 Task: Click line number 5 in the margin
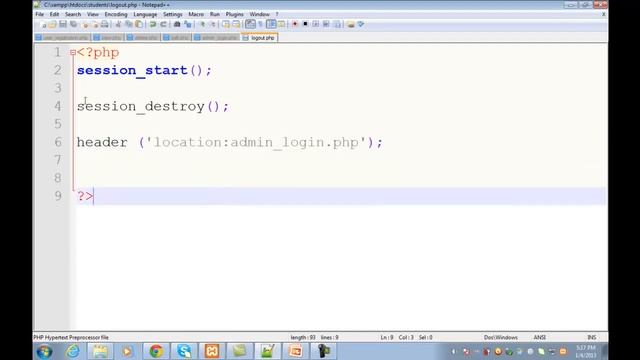pos(58,124)
